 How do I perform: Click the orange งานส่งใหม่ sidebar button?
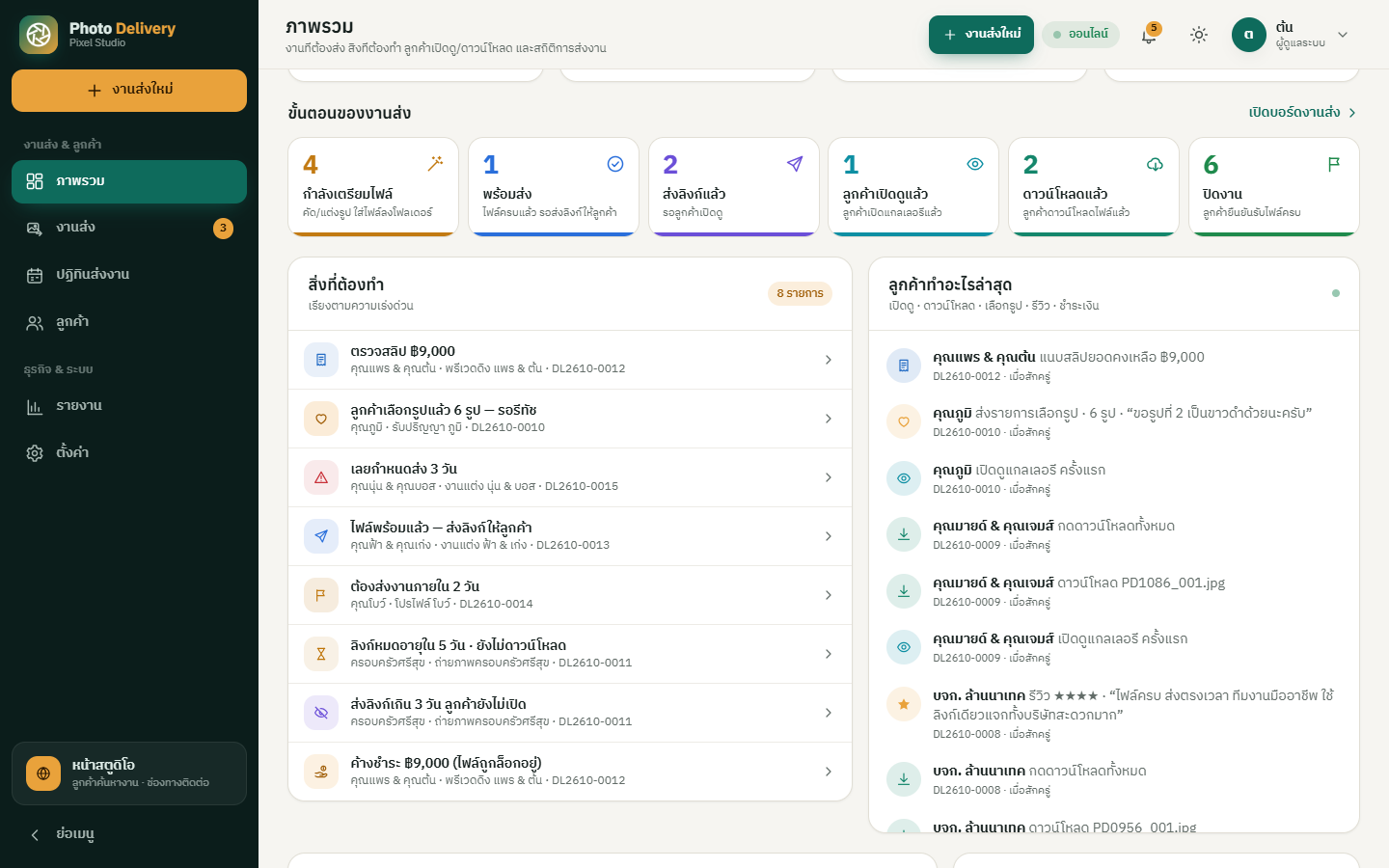129,91
